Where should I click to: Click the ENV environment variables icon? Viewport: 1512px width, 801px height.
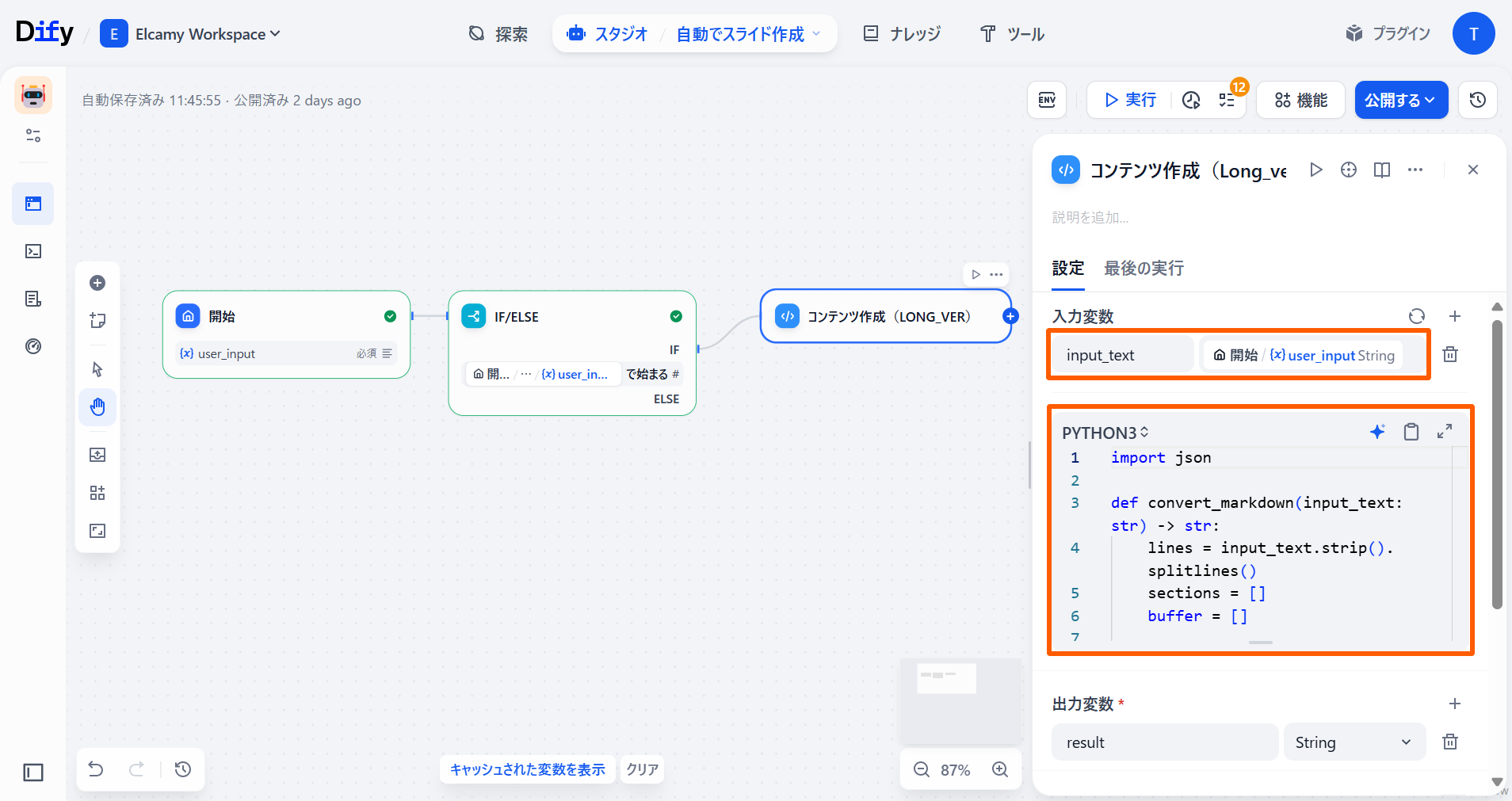1047,100
